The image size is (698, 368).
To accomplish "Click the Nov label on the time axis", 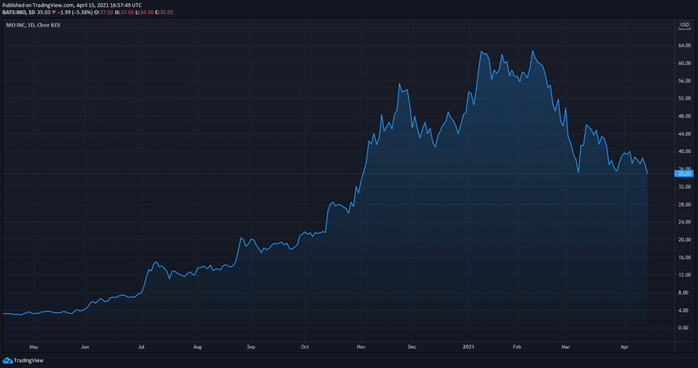I will pos(361,347).
